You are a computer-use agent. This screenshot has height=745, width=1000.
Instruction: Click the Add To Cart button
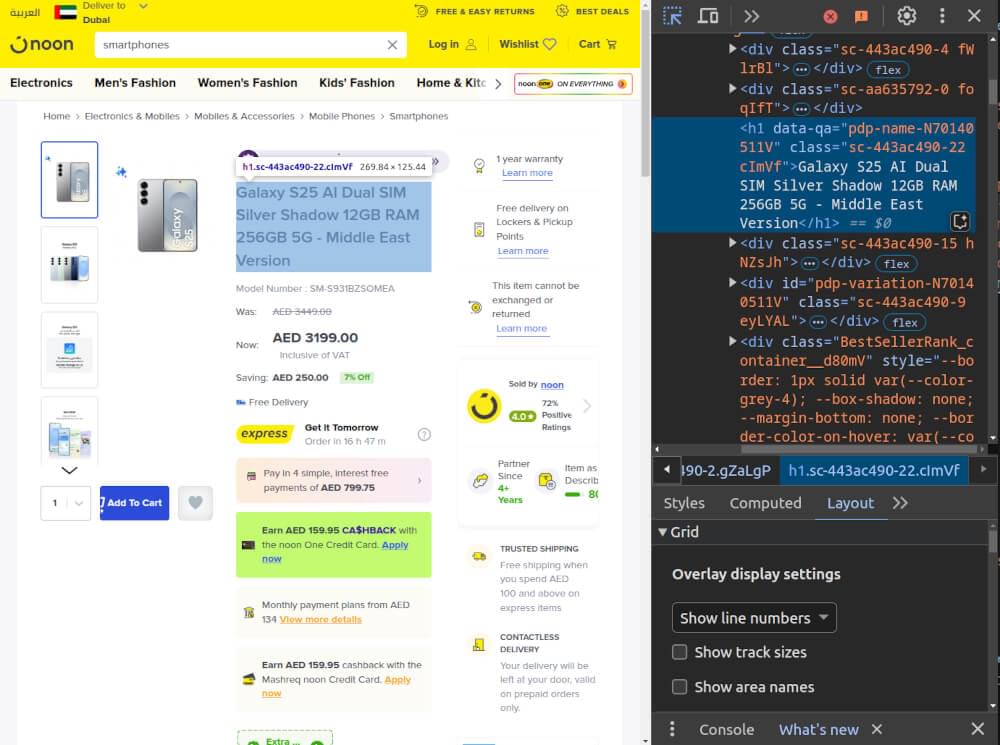134,503
